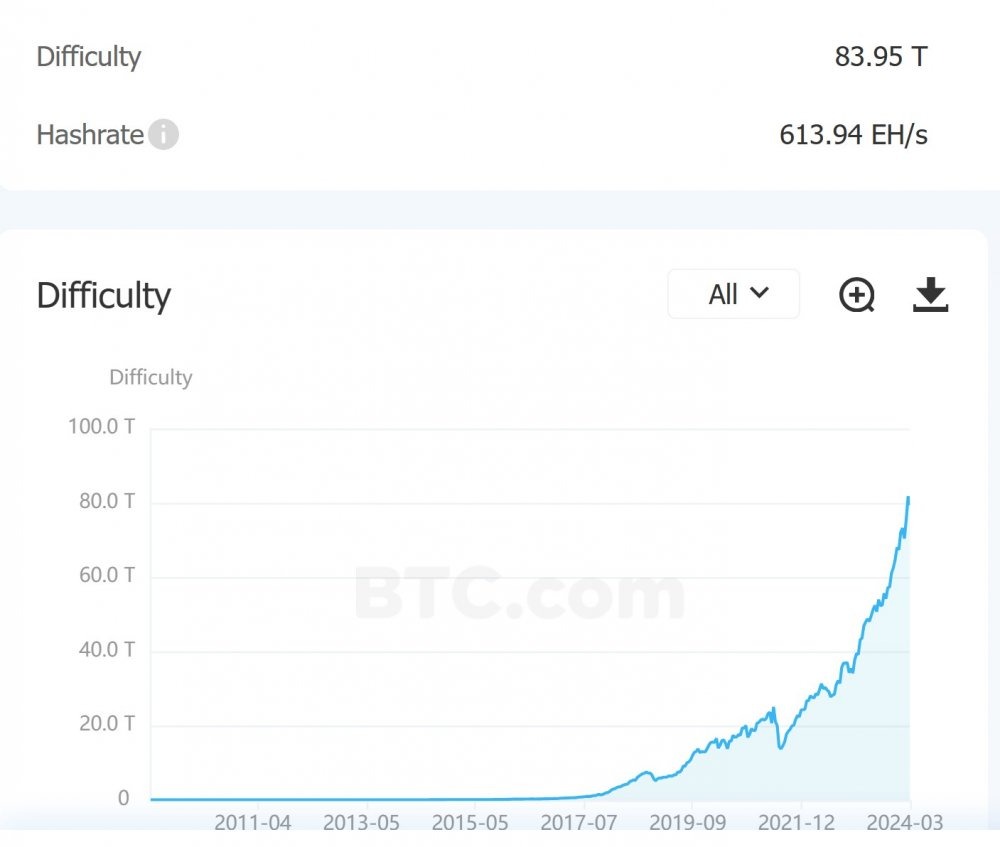Viewport: 1000px width, 847px height.
Task: Click the 83.95 T difficulty value
Action: pyautogui.click(x=881, y=57)
